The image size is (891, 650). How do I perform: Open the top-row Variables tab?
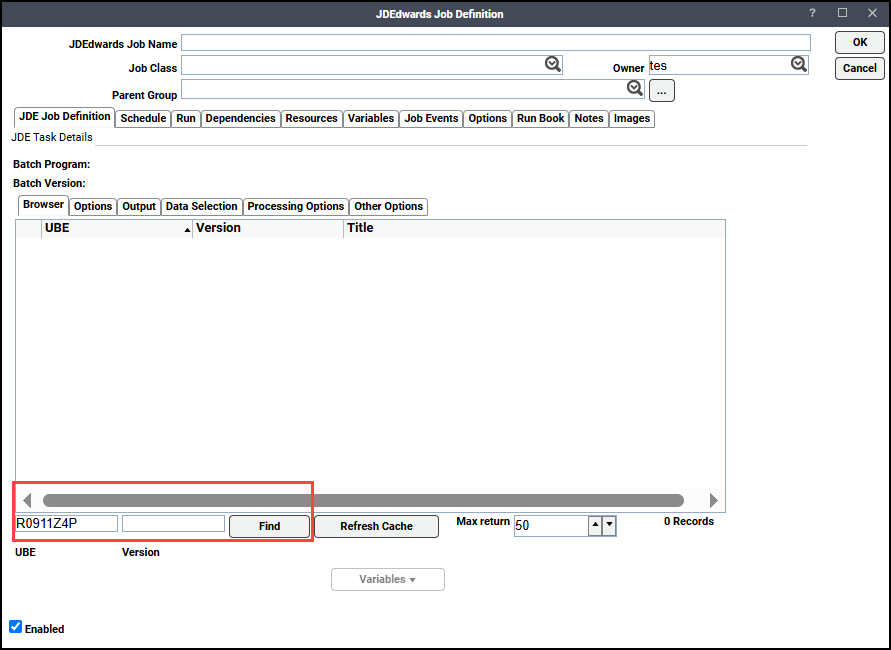[371, 118]
